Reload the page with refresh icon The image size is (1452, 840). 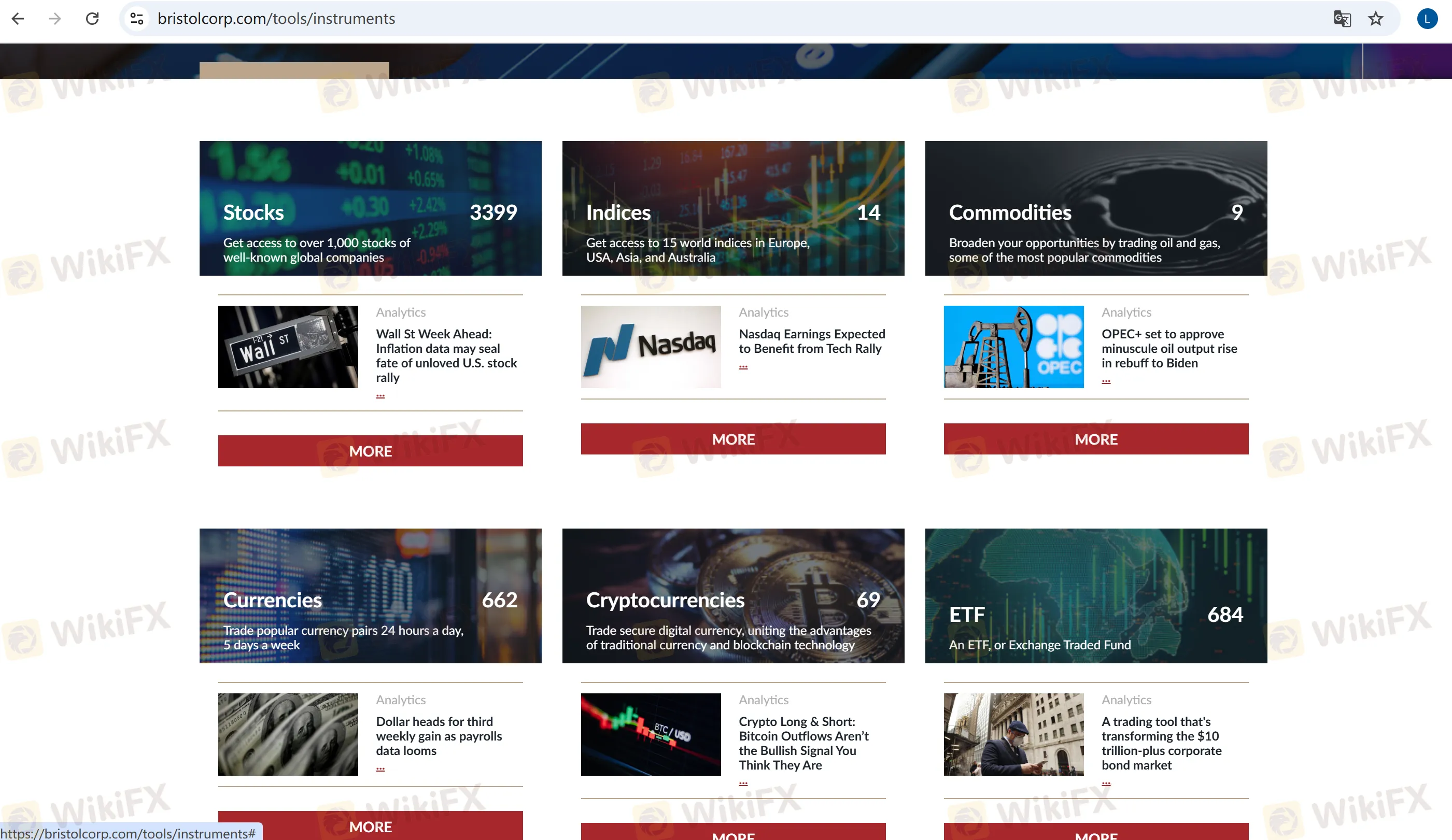[x=92, y=19]
